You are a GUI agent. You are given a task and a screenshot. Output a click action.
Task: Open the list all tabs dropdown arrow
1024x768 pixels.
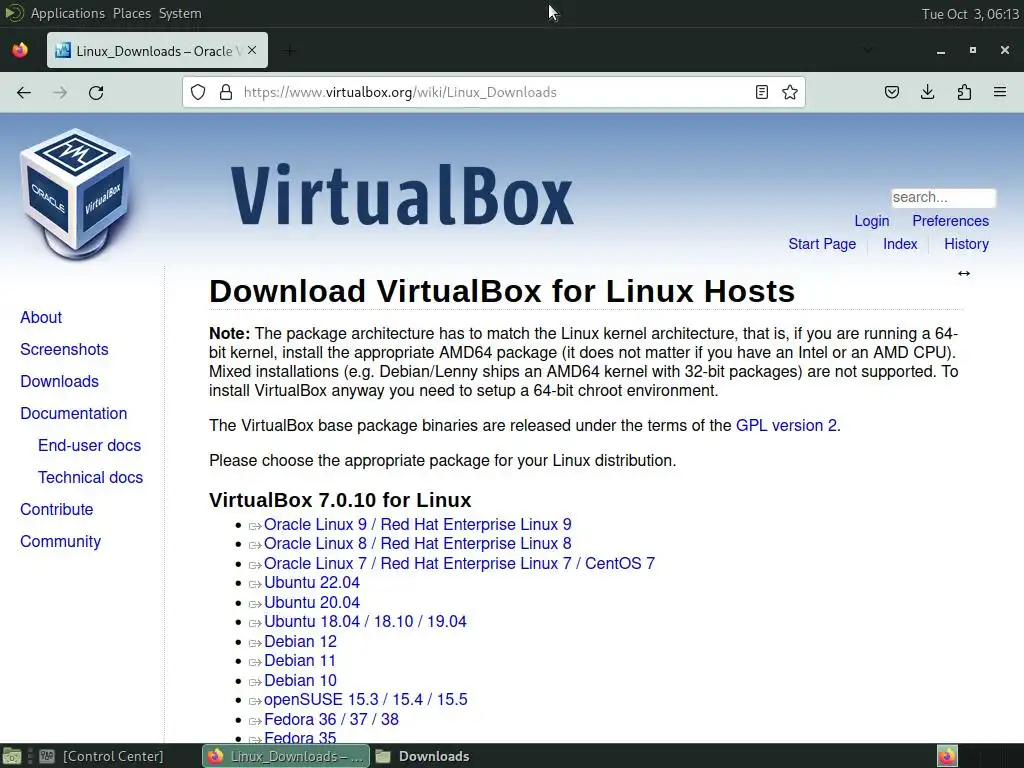[867, 50]
